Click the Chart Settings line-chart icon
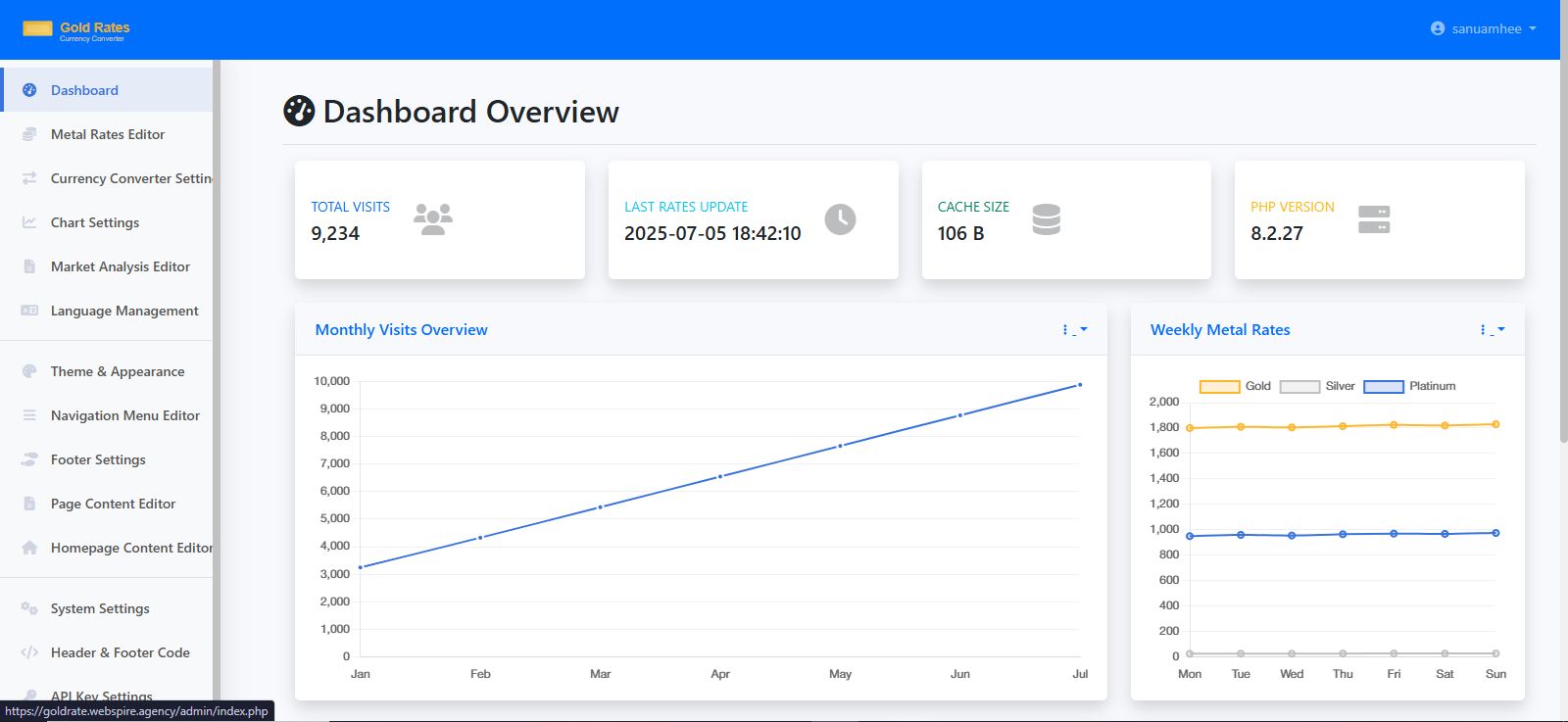1568x722 pixels. (29, 222)
